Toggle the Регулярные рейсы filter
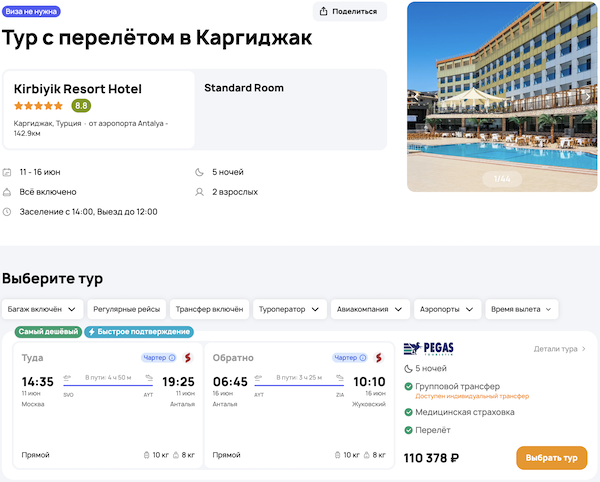This screenshot has height=482, width=600. (x=126, y=309)
